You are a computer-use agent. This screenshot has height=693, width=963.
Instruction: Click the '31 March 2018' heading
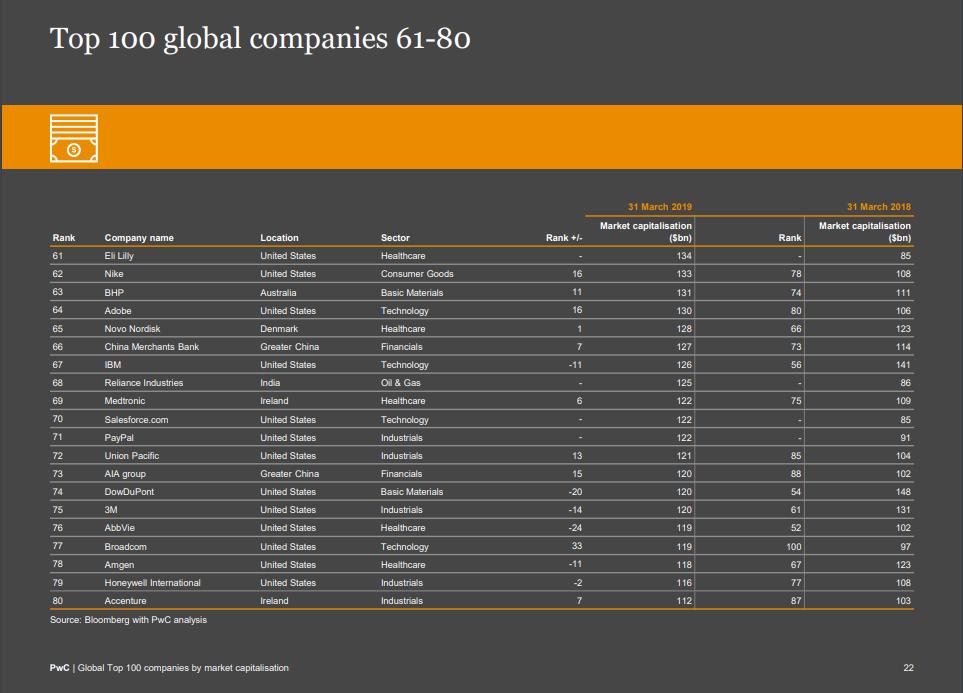pyautogui.click(x=879, y=207)
